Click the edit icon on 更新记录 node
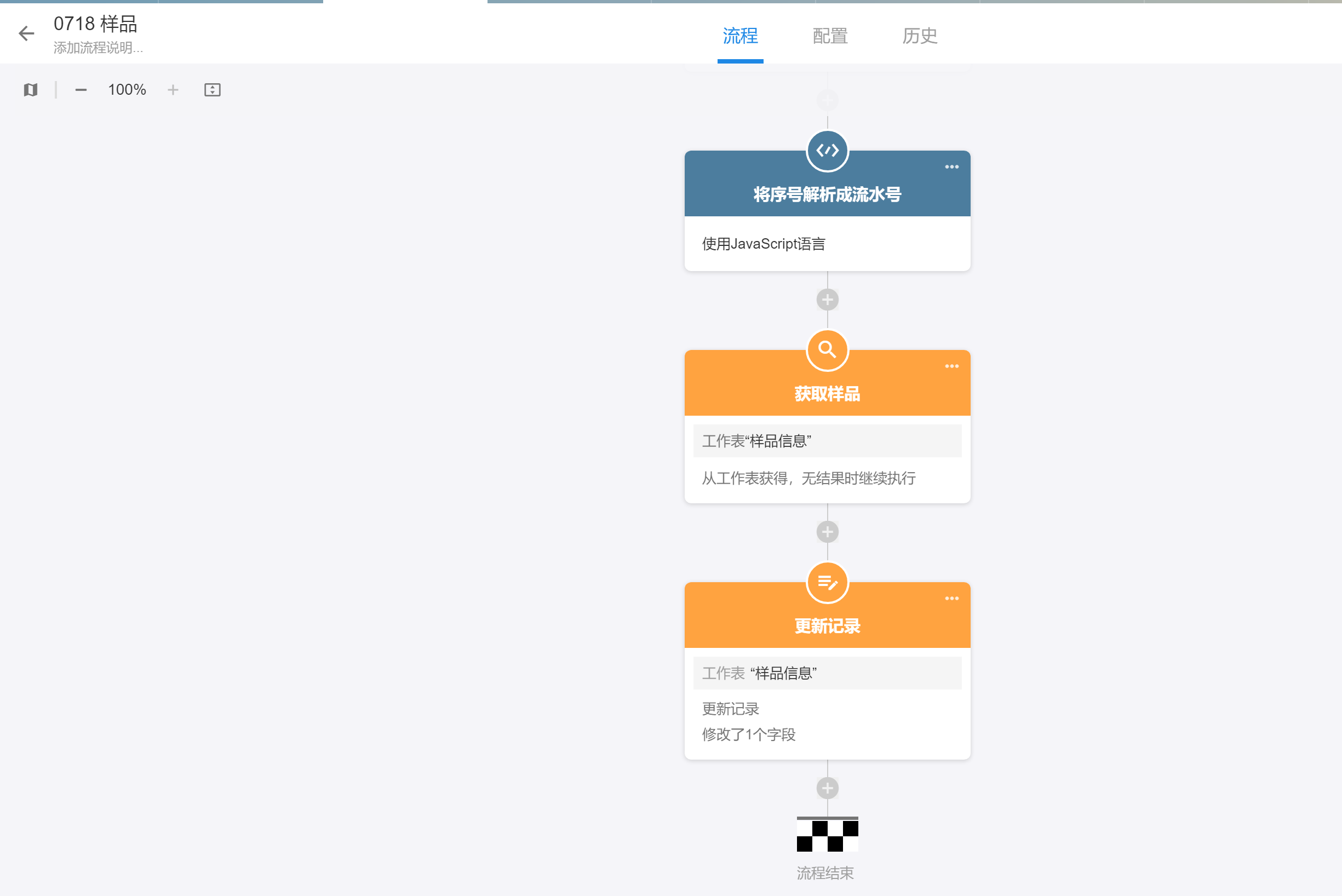Image resolution: width=1342 pixels, height=896 pixels. coord(827,582)
